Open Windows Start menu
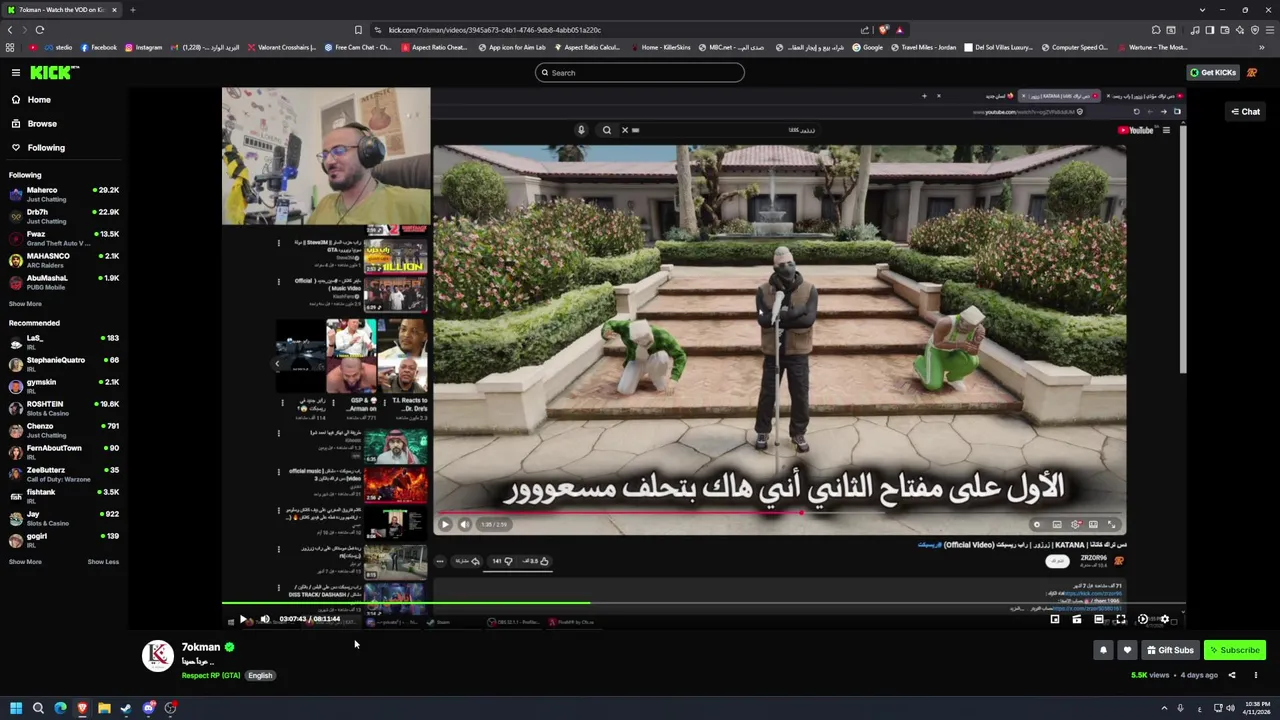This screenshot has height=720, width=1280. point(16,708)
